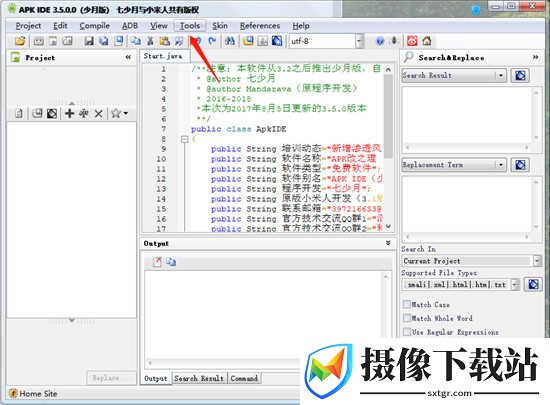Image resolution: width=550 pixels, height=405 pixels.
Task: Click the Cut scissors toolbar icon
Action: pyautogui.click(x=150, y=41)
